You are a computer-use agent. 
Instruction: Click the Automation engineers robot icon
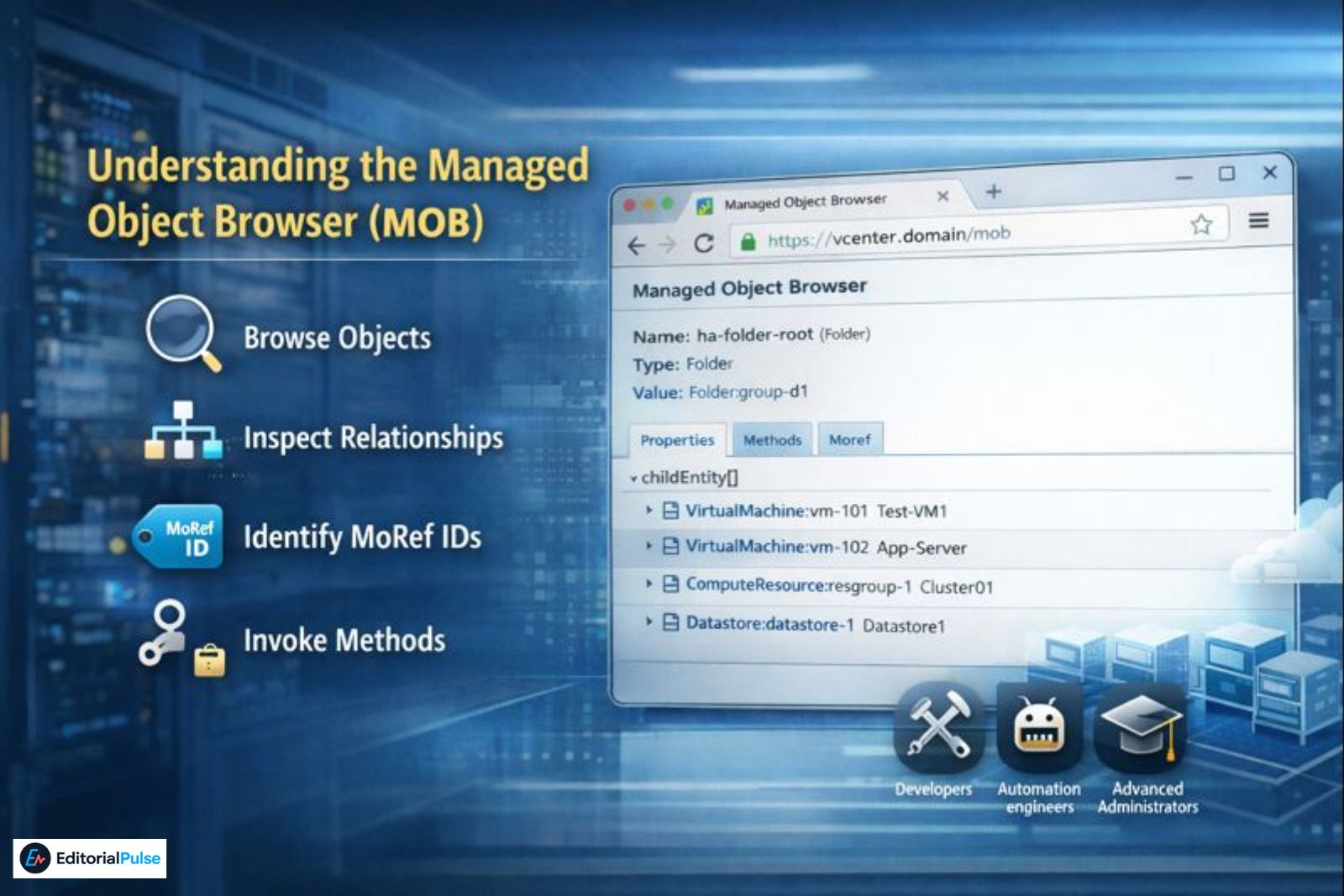point(1039,729)
